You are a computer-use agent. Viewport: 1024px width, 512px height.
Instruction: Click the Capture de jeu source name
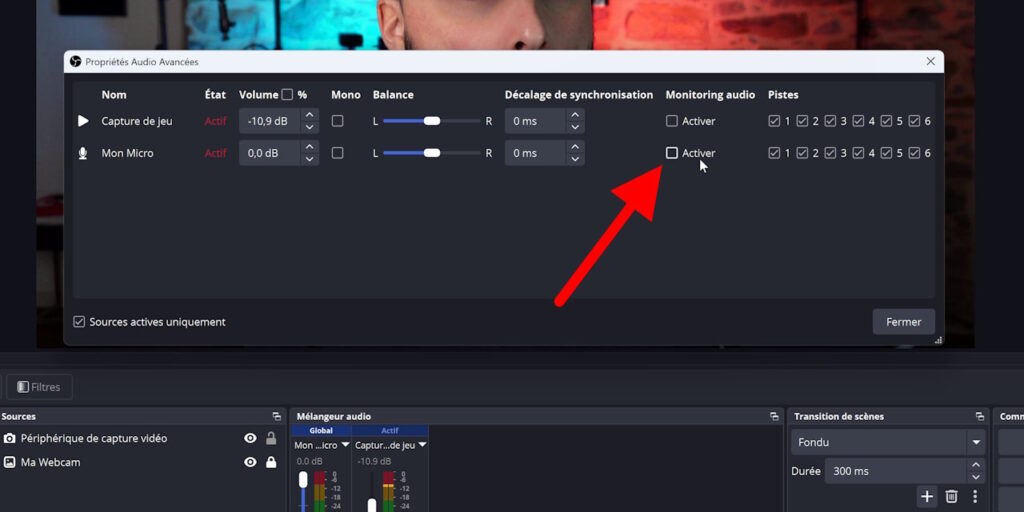(x=137, y=121)
